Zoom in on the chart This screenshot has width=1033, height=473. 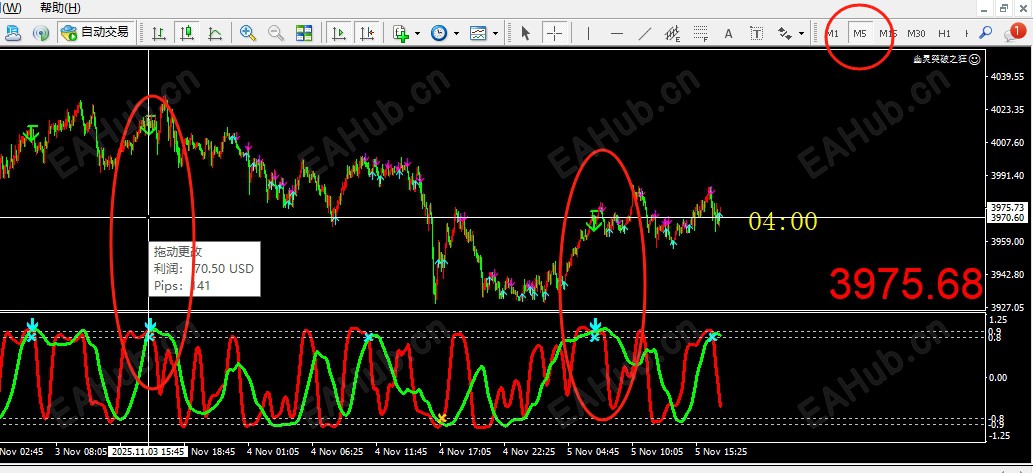(248, 33)
